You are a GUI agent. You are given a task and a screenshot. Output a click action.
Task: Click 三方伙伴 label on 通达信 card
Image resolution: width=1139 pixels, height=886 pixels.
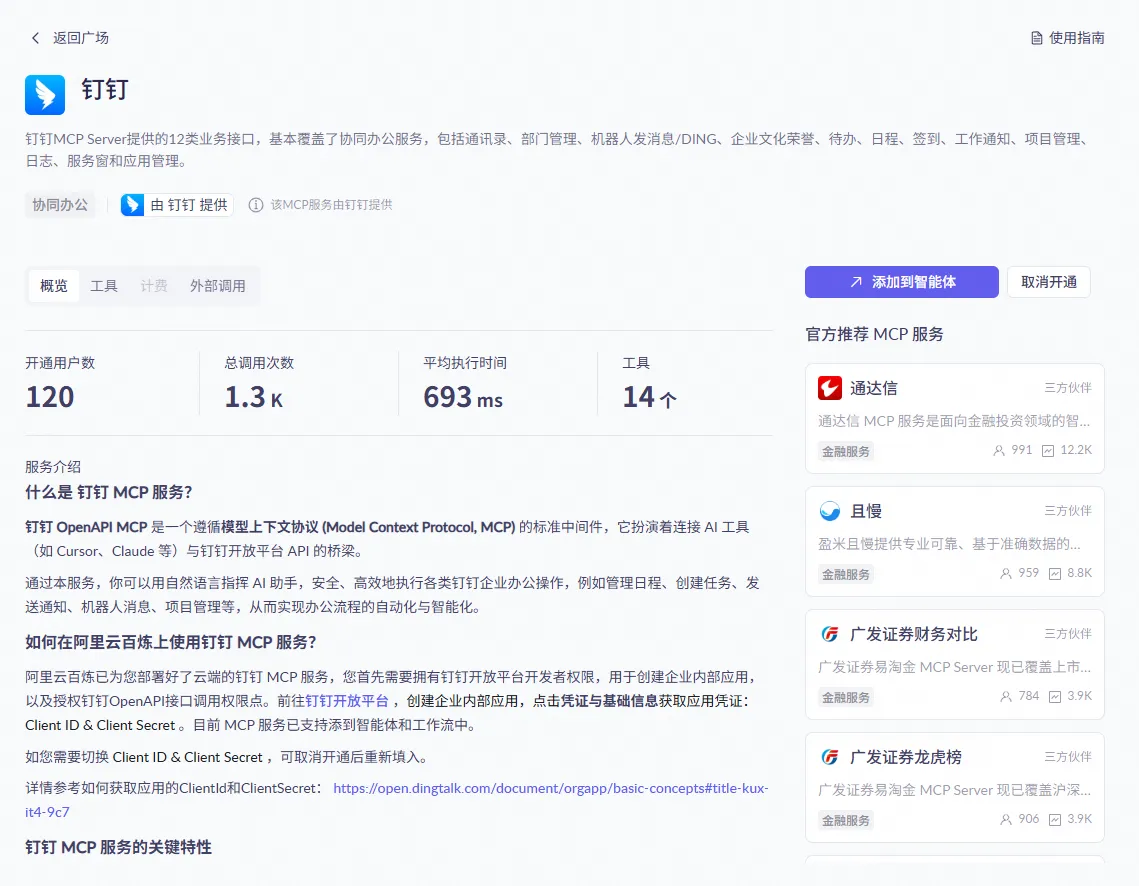pyautogui.click(x=1068, y=388)
